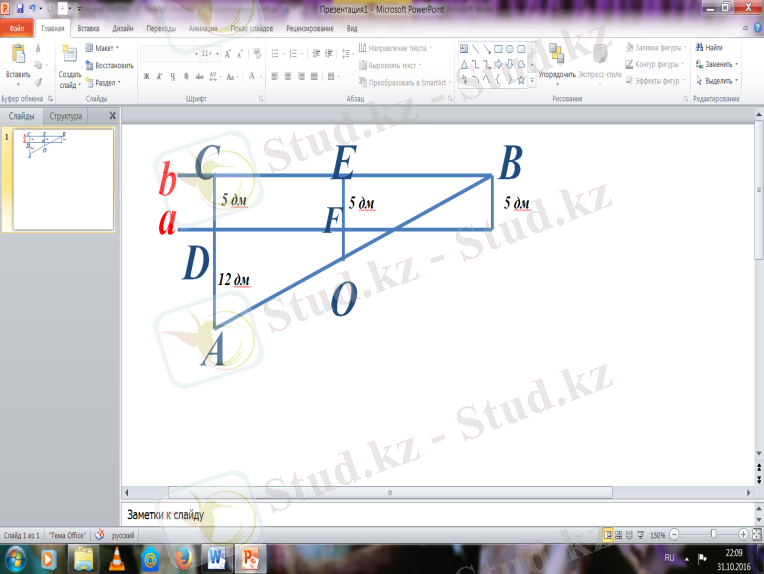Select the rectangle shape in shapes gallery

(498, 48)
